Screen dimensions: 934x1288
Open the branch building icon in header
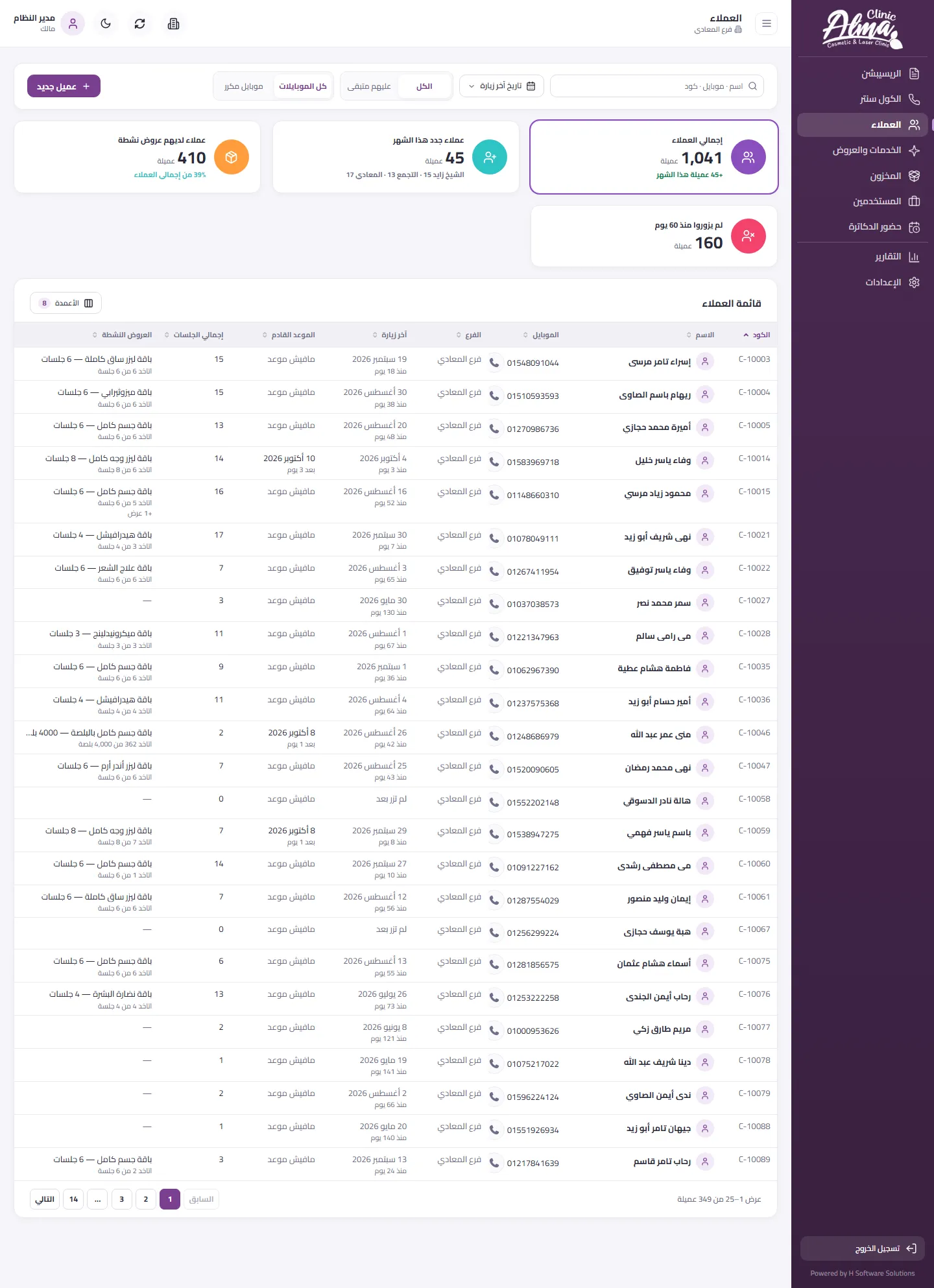[x=173, y=24]
